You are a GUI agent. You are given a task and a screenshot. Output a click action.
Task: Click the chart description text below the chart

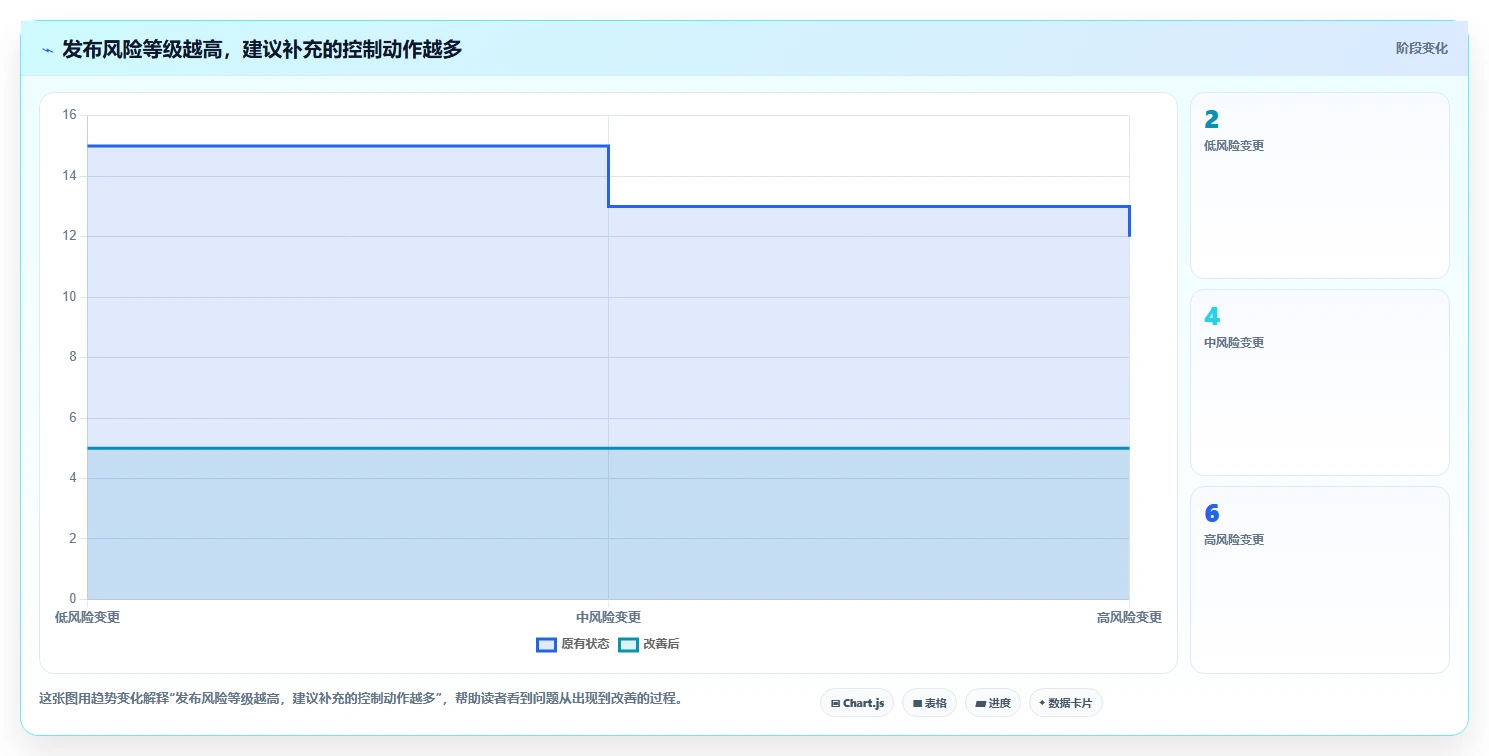coord(361,699)
